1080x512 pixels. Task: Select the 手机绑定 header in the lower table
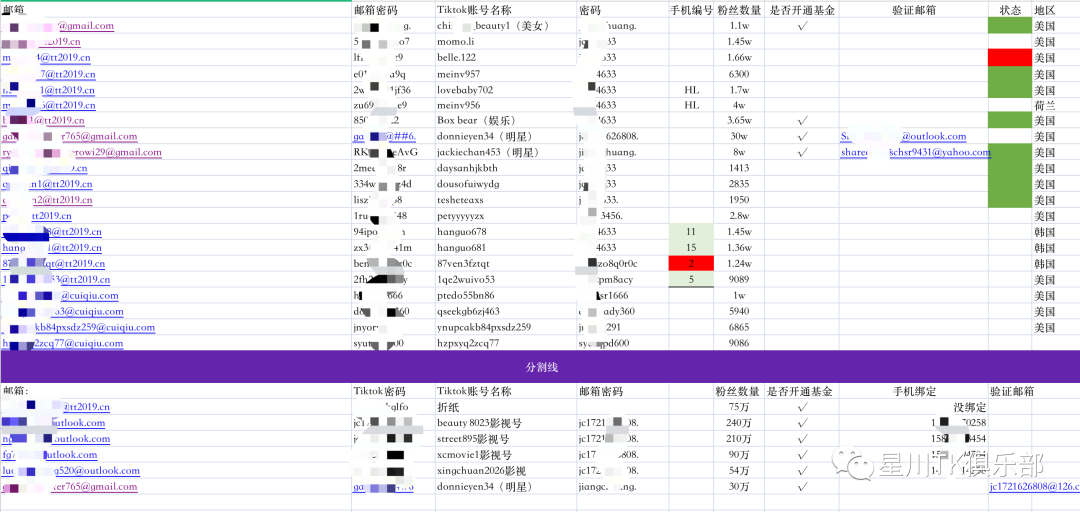(915, 391)
